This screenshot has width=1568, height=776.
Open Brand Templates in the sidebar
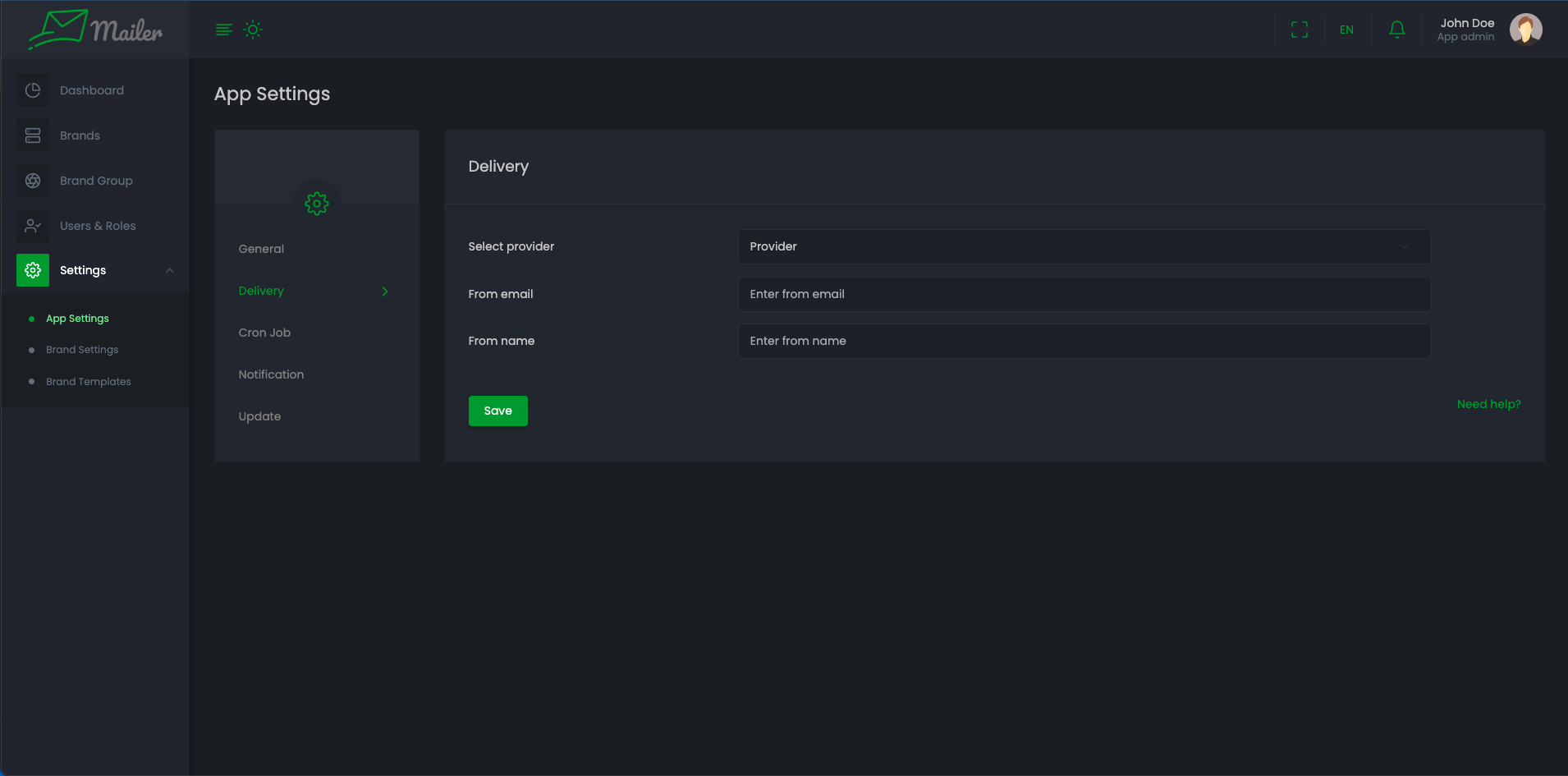click(89, 382)
